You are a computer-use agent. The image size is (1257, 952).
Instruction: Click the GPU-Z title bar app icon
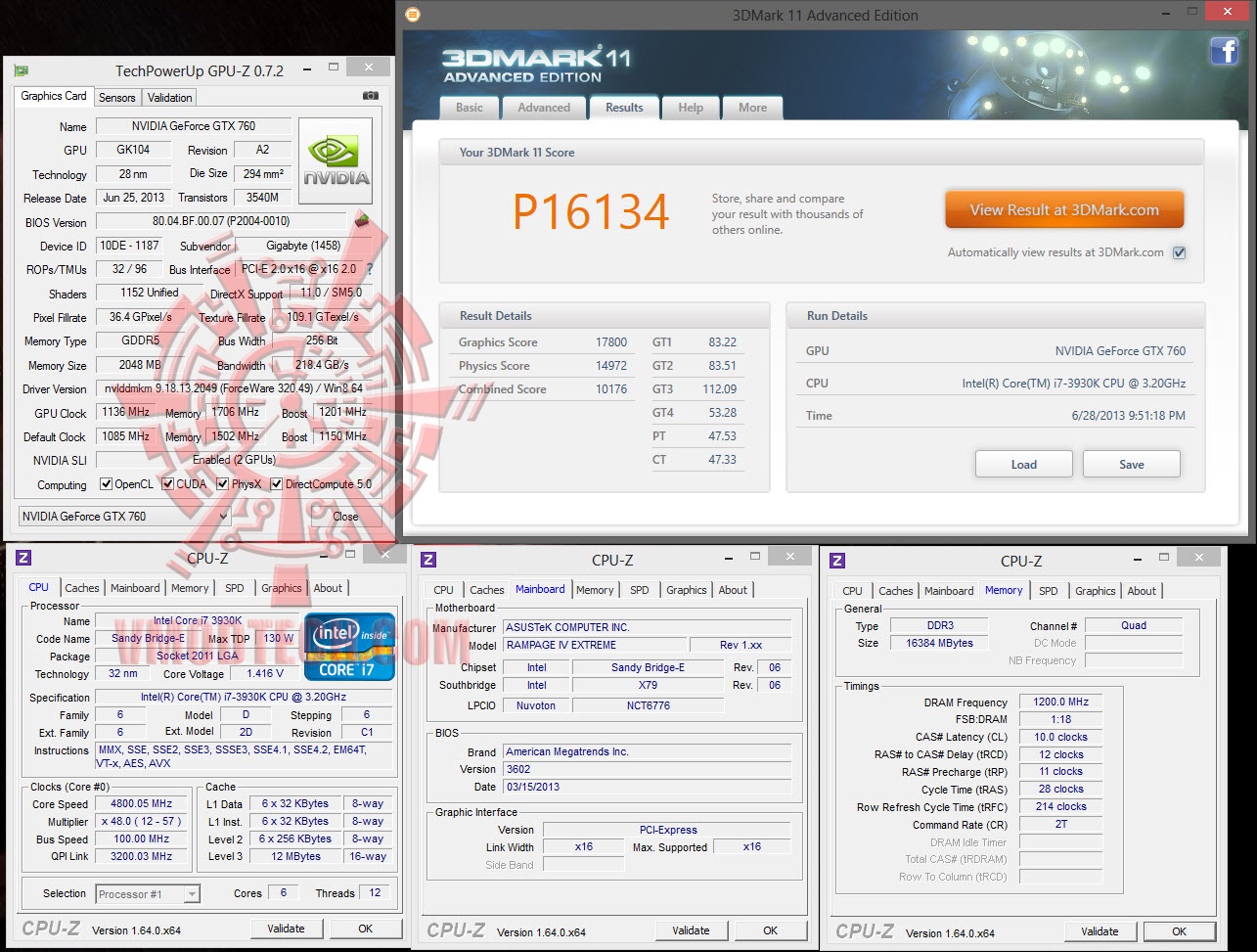[x=21, y=70]
